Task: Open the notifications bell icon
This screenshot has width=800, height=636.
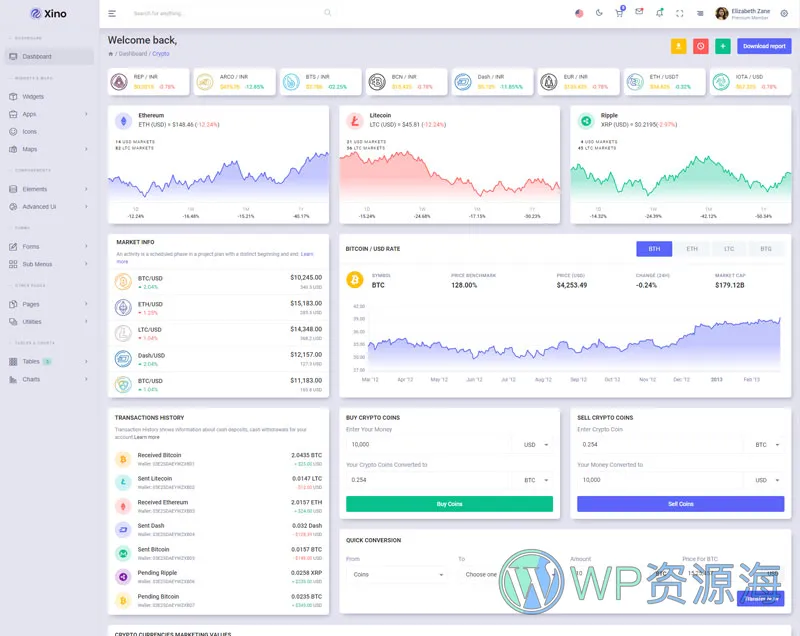Action: tap(659, 12)
